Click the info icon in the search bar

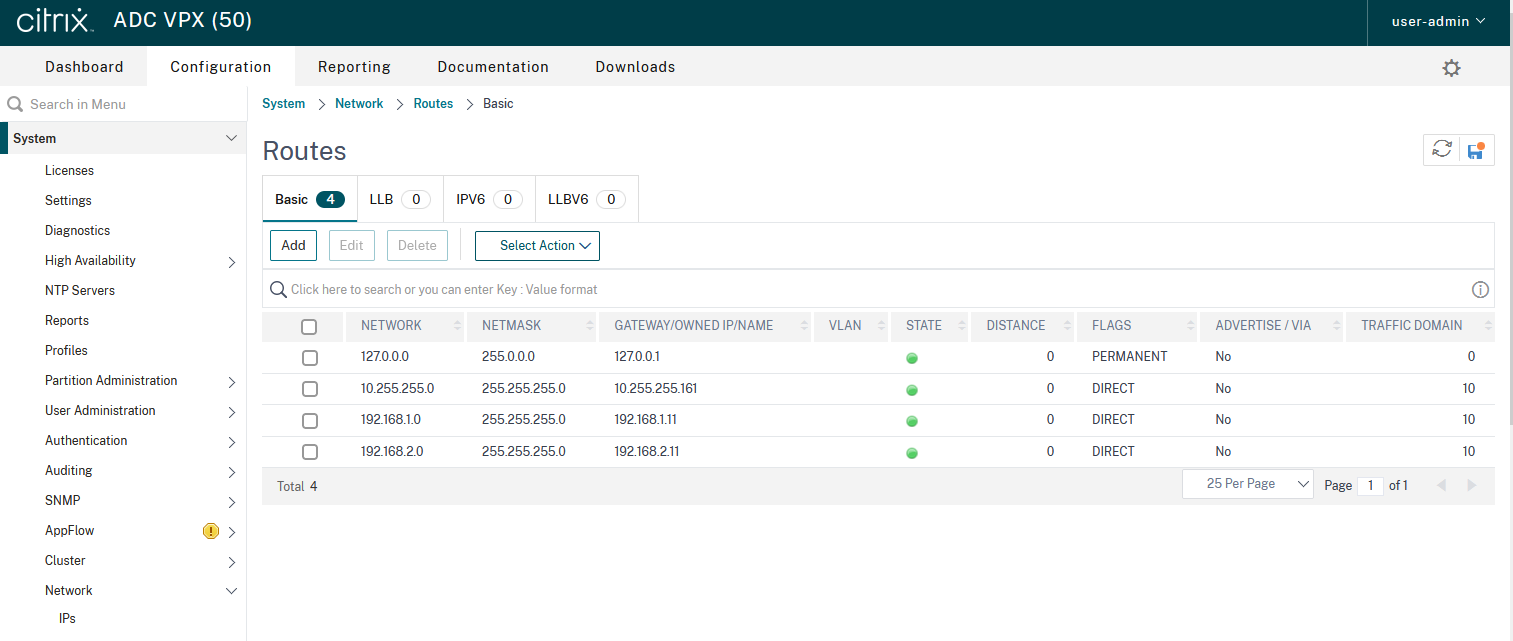click(1480, 289)
